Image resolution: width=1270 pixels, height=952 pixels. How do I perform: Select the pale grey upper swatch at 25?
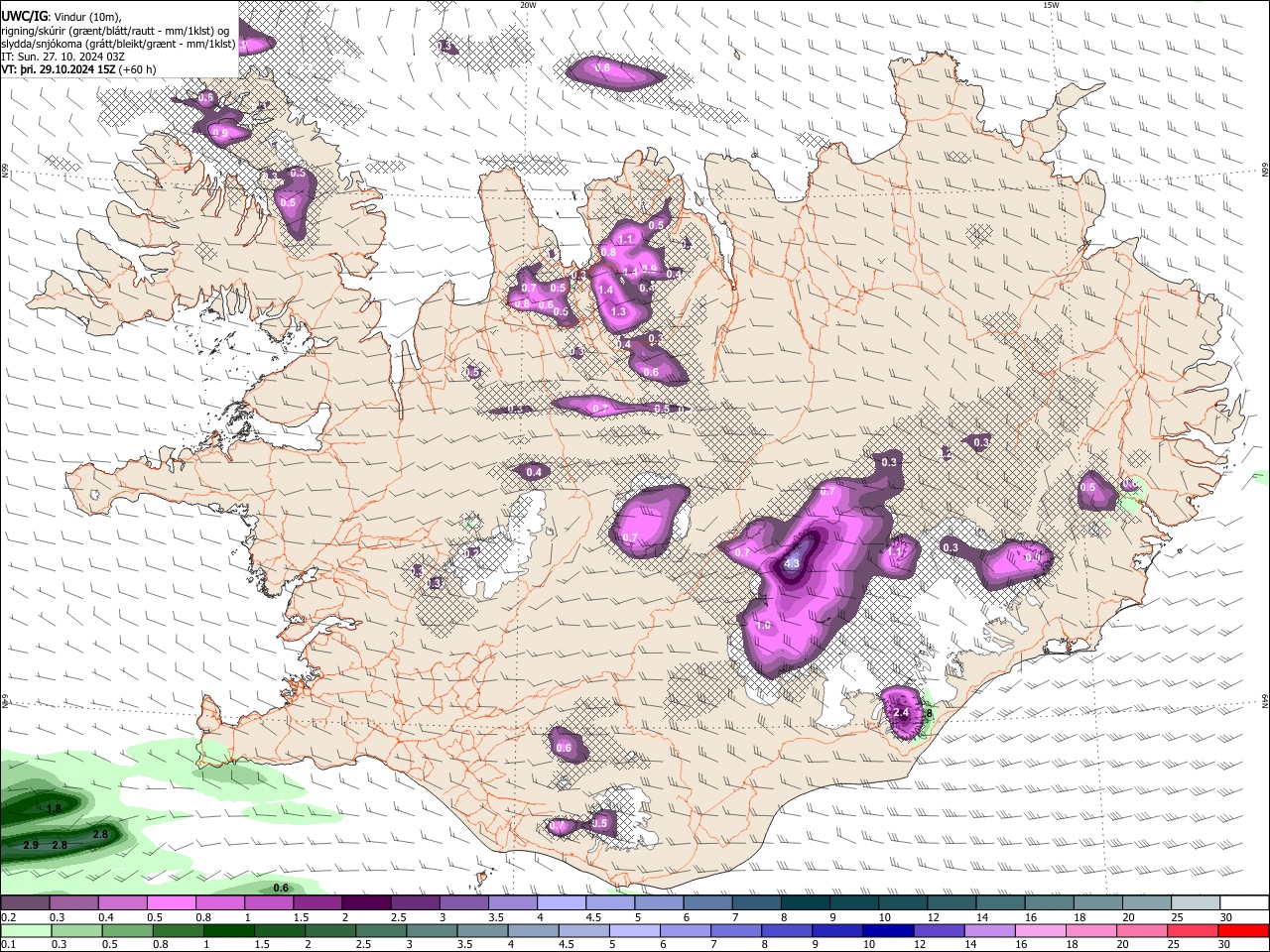pos(1197,903)
